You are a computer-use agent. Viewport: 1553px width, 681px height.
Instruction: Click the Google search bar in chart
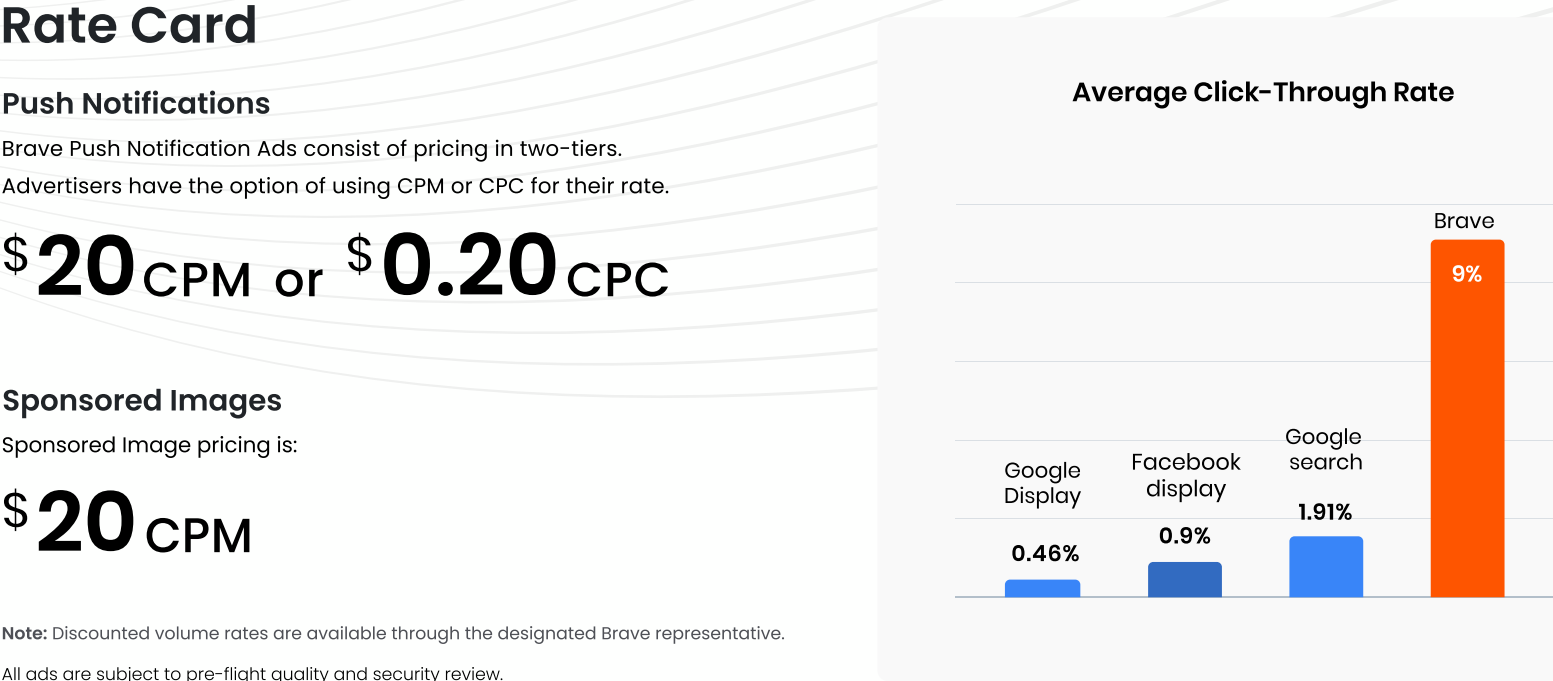click(1326, 566)
